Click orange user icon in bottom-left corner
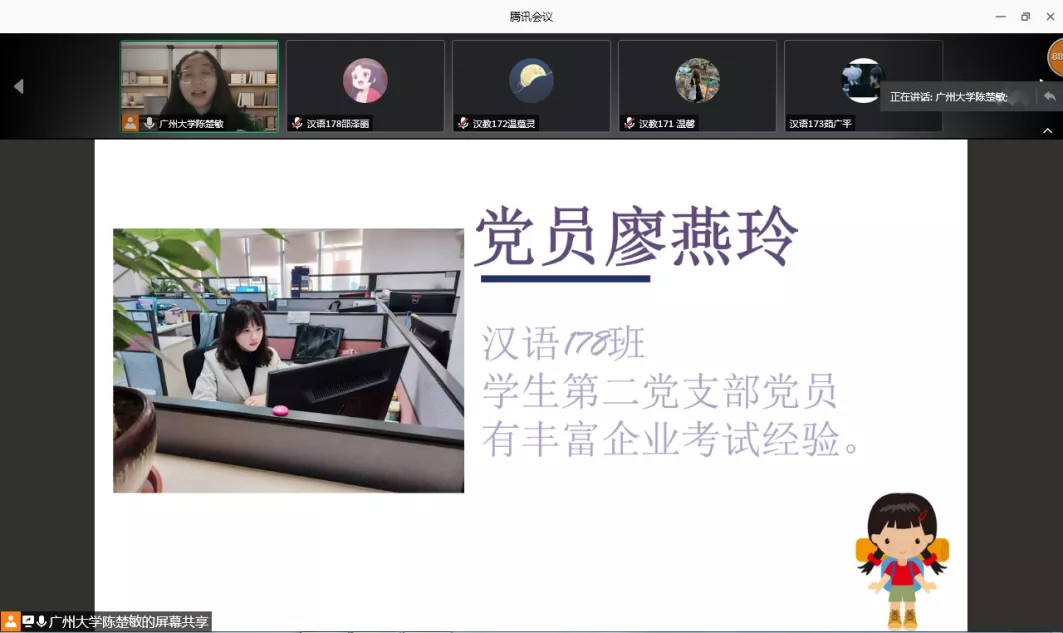The width and height of the screenshot is (1063, 633). pos(11,622)
